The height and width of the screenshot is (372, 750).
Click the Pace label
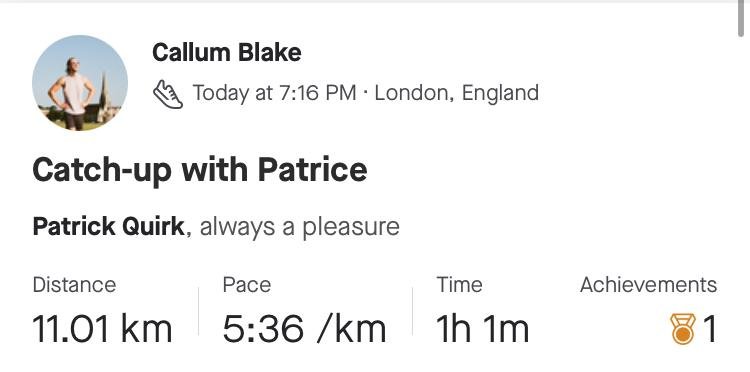coord(247,285)
